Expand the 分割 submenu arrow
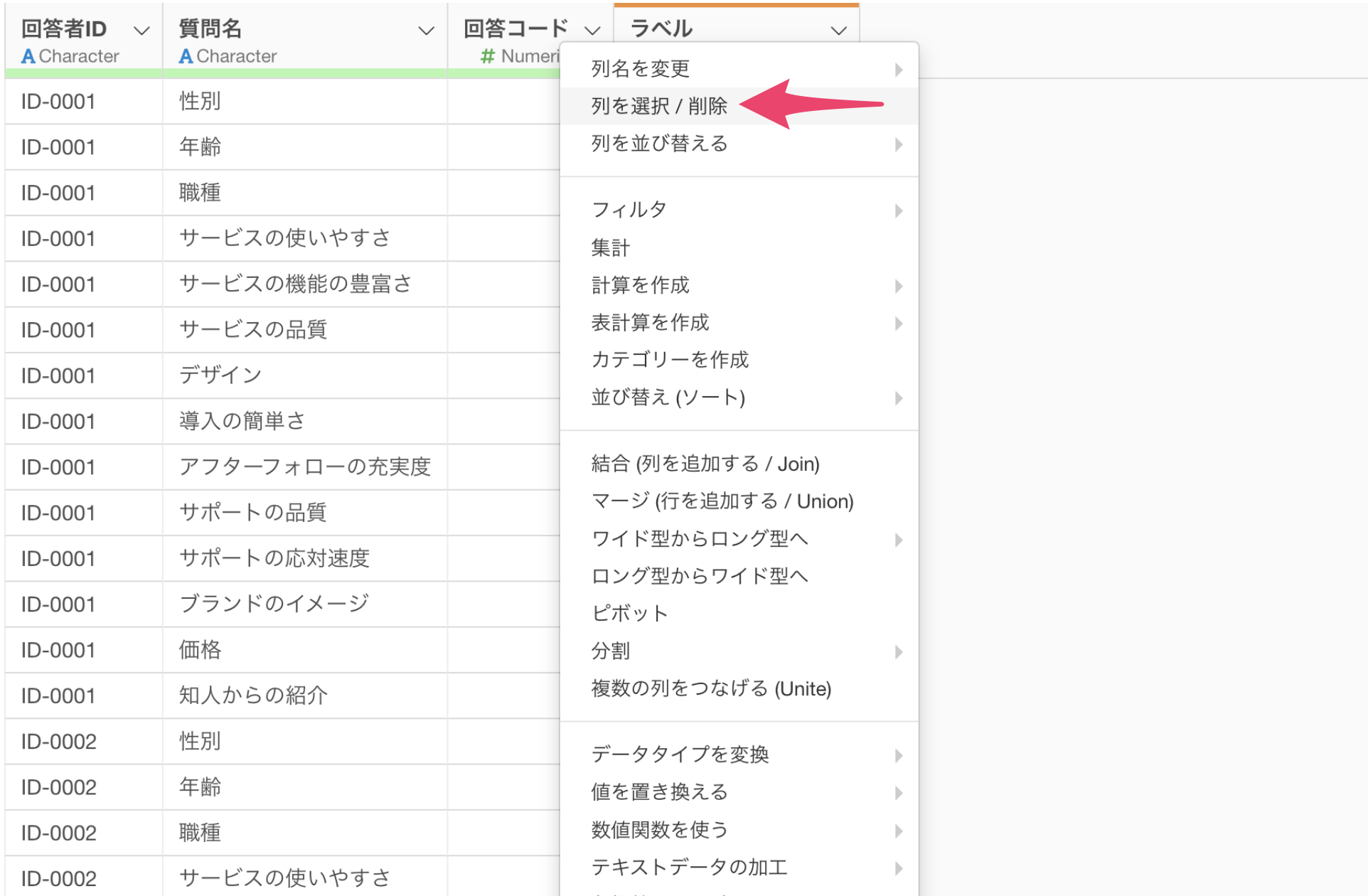This screenshot has height=896, width=1368. 899,652
